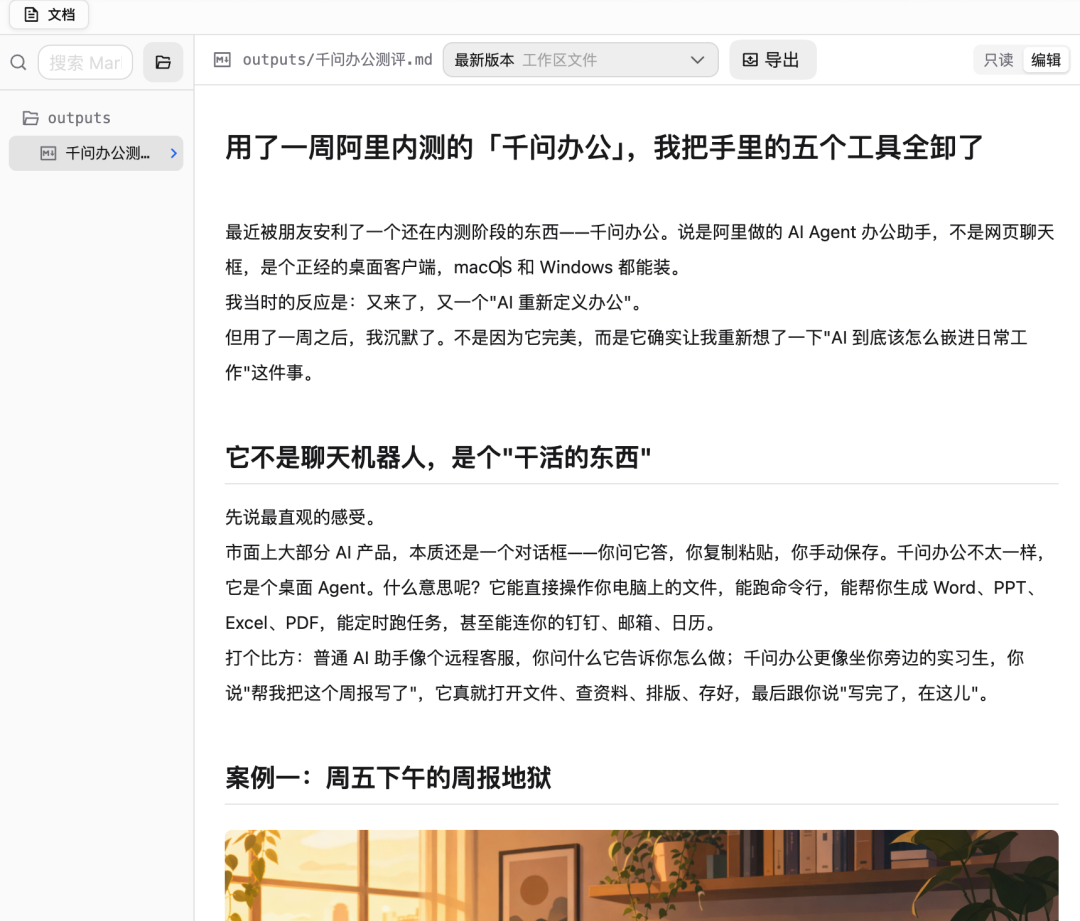Image resolution: width=1080 pixels, height=921 pixels.
Task: Click heading 案例一：周五下午的周报地狱
Action: click(x=388, y=778)
